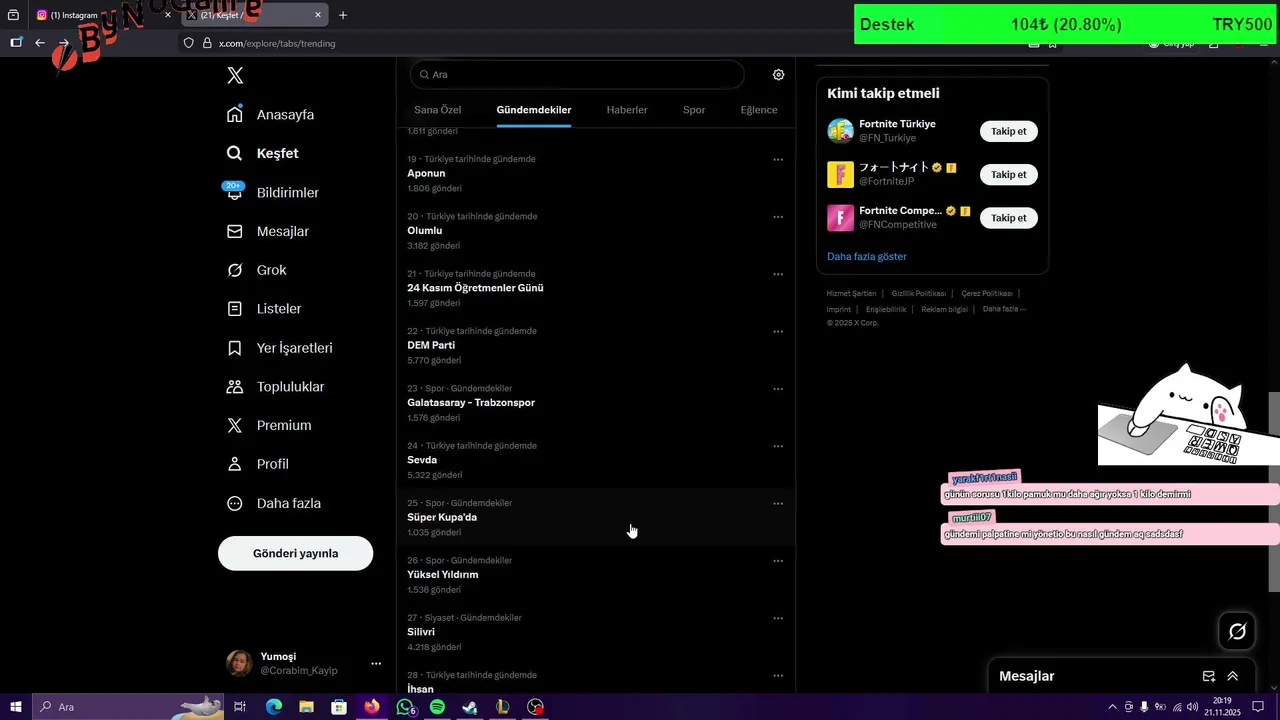Open account menu dots next to Yumoşi

pos(376,664)
